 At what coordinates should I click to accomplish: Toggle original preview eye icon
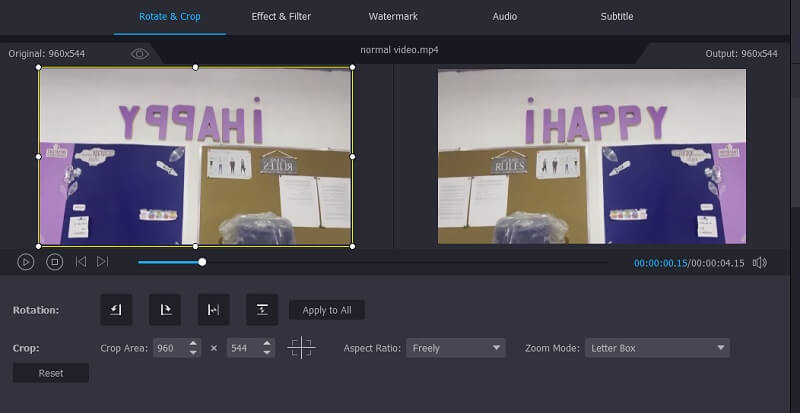140,53
